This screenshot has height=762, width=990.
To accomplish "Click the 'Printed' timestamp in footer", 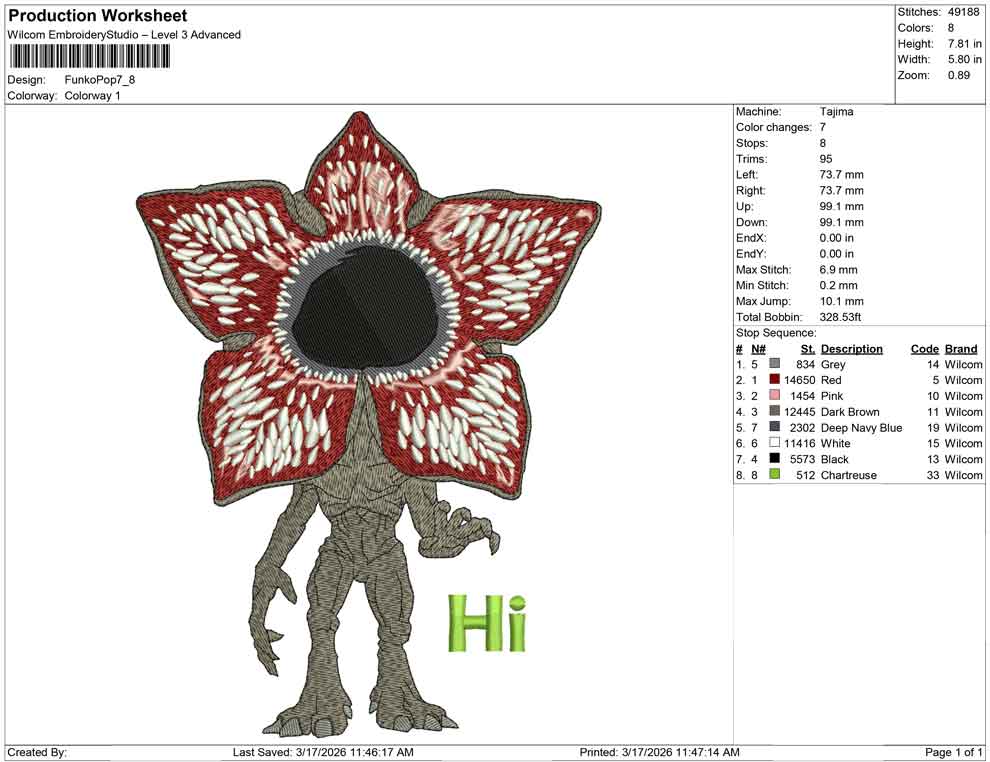I will (660, 752).
